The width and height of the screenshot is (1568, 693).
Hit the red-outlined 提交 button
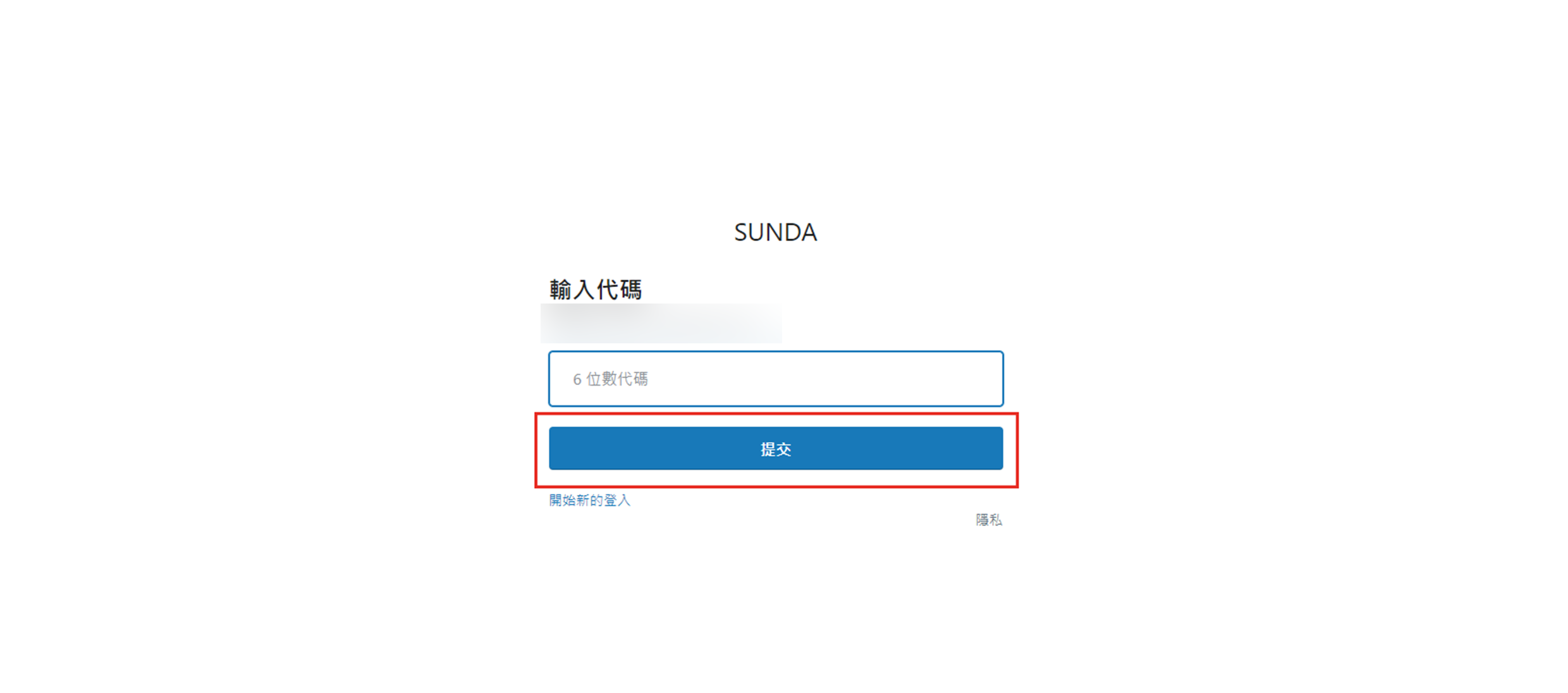click(x=775, y=448)
